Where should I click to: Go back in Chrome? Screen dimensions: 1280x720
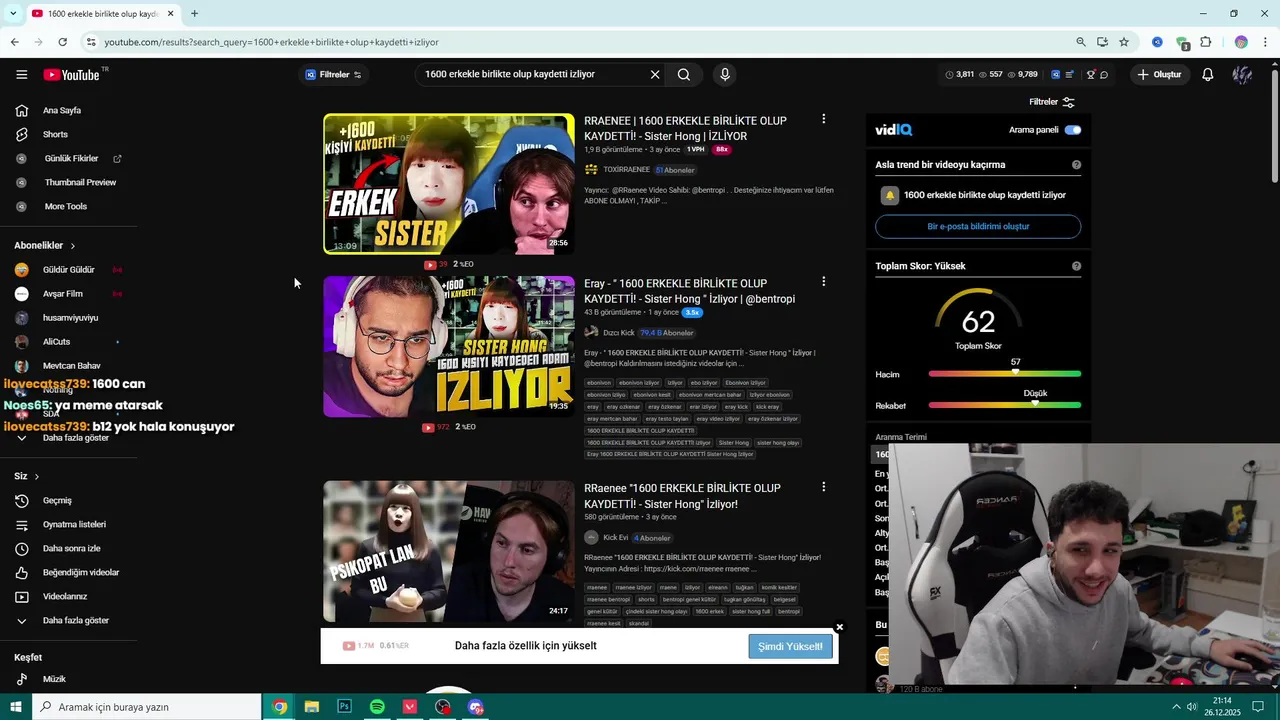click(14, 42)
